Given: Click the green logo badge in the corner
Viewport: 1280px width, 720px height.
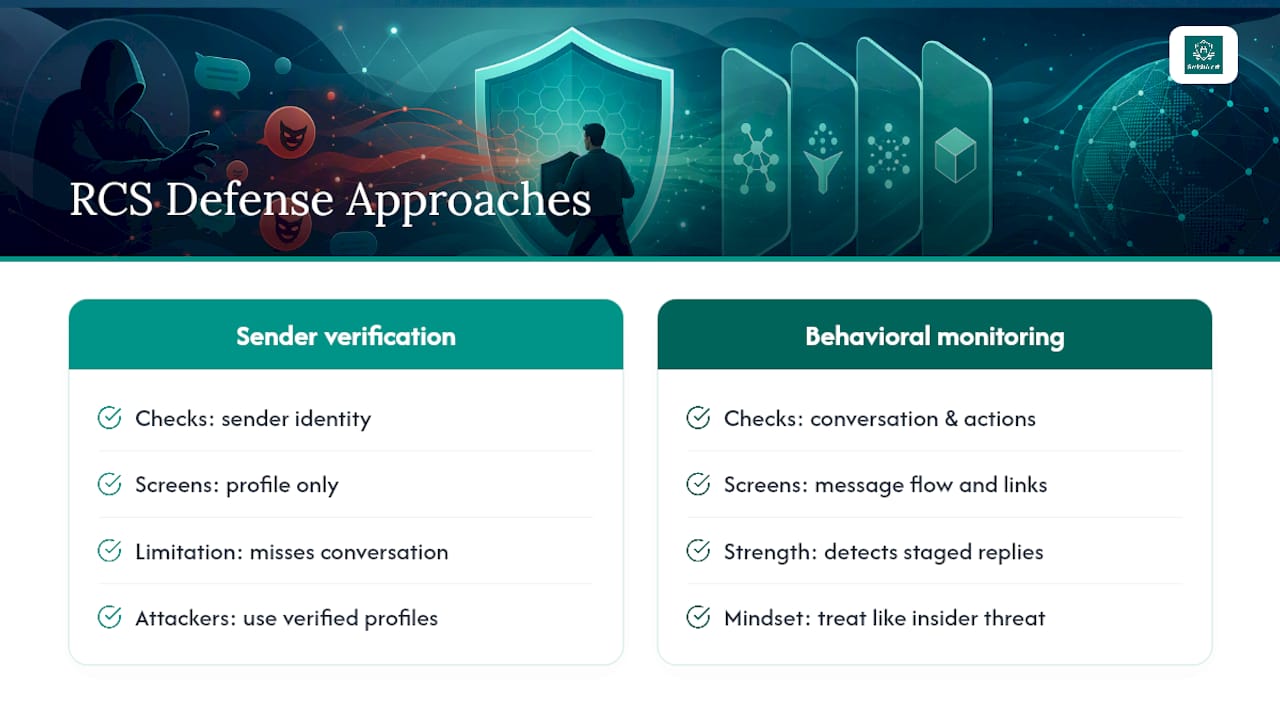Looking at the screenshot, I should click(x=1203, y=55).
